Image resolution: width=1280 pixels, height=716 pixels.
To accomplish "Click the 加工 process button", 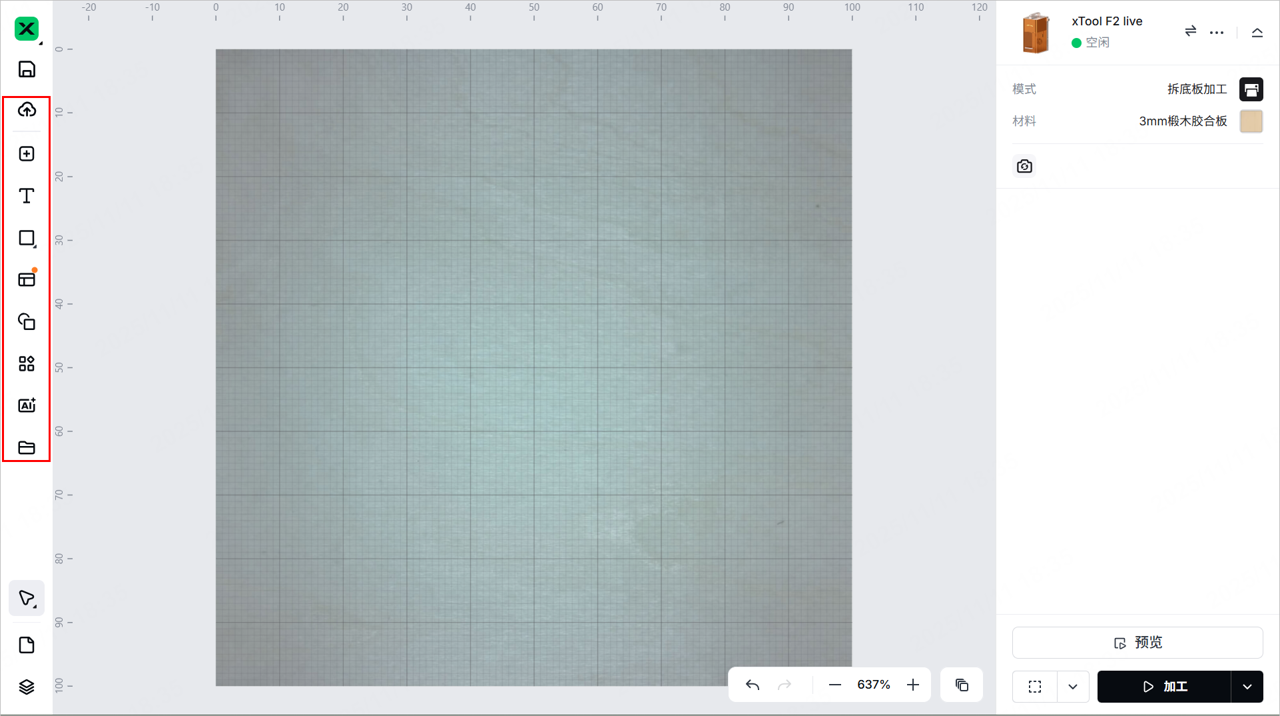I will pyautogui.click(x=1164, y=687).
